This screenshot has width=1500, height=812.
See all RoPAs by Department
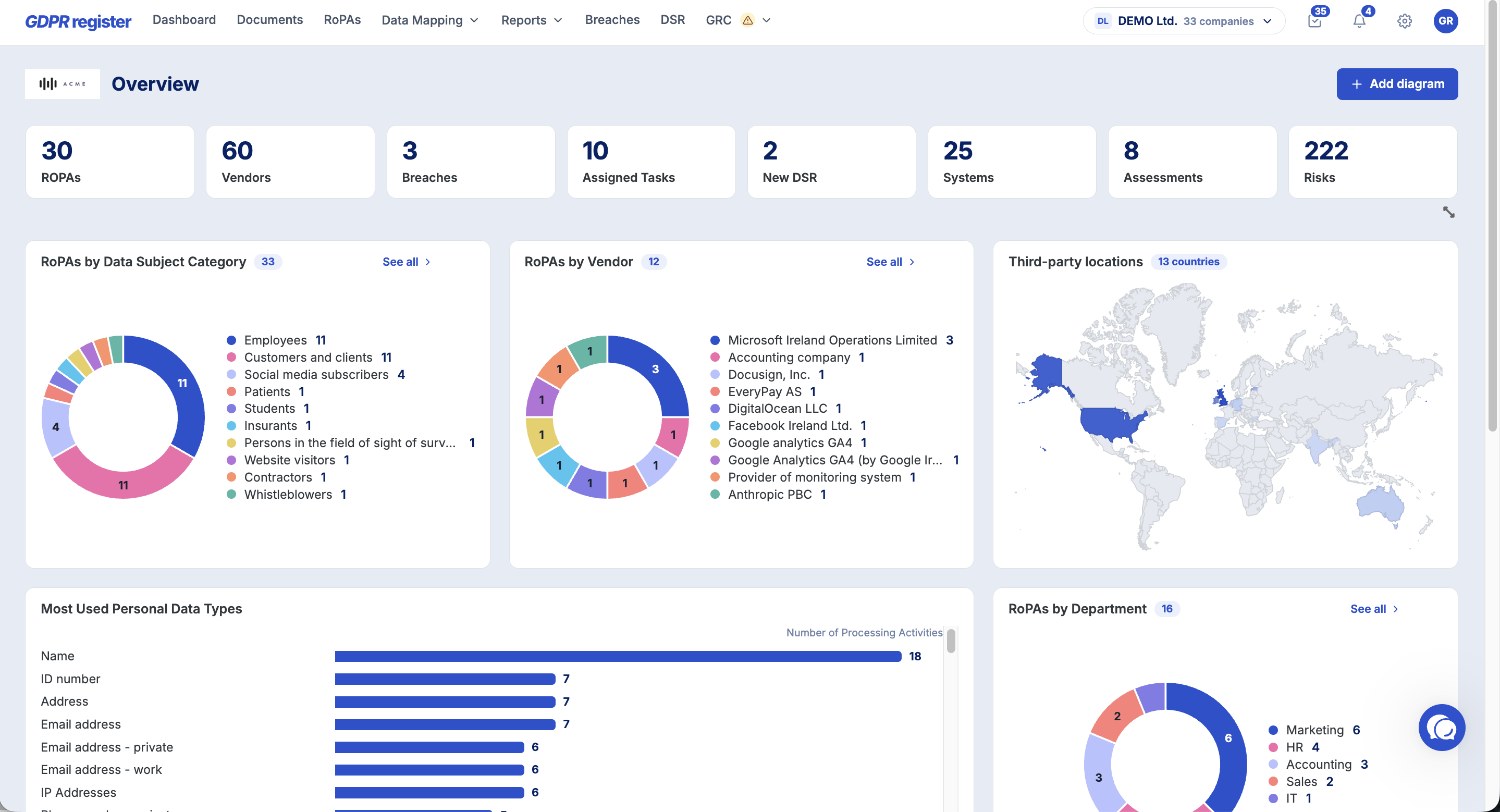click(x=1374, y=609)
